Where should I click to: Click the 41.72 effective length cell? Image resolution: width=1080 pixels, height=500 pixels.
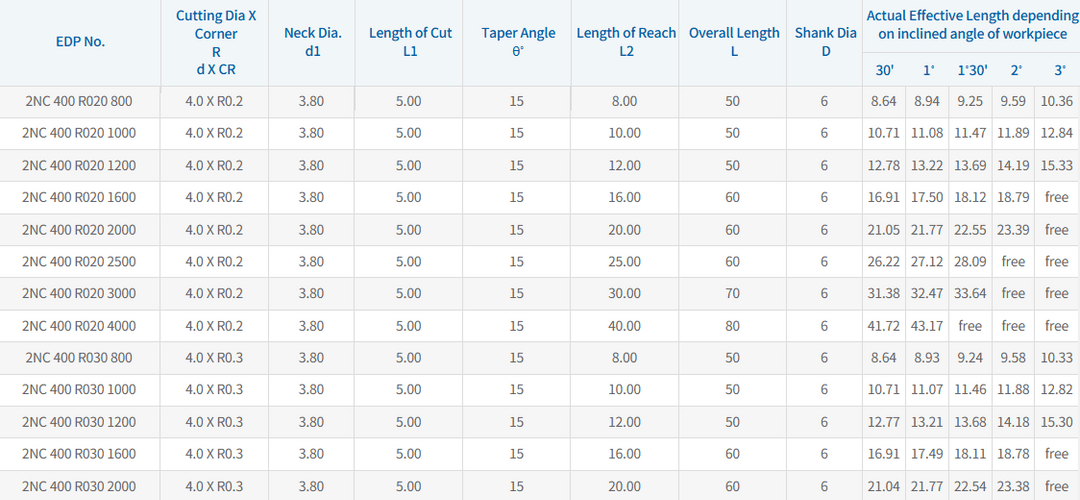[883, 325]
